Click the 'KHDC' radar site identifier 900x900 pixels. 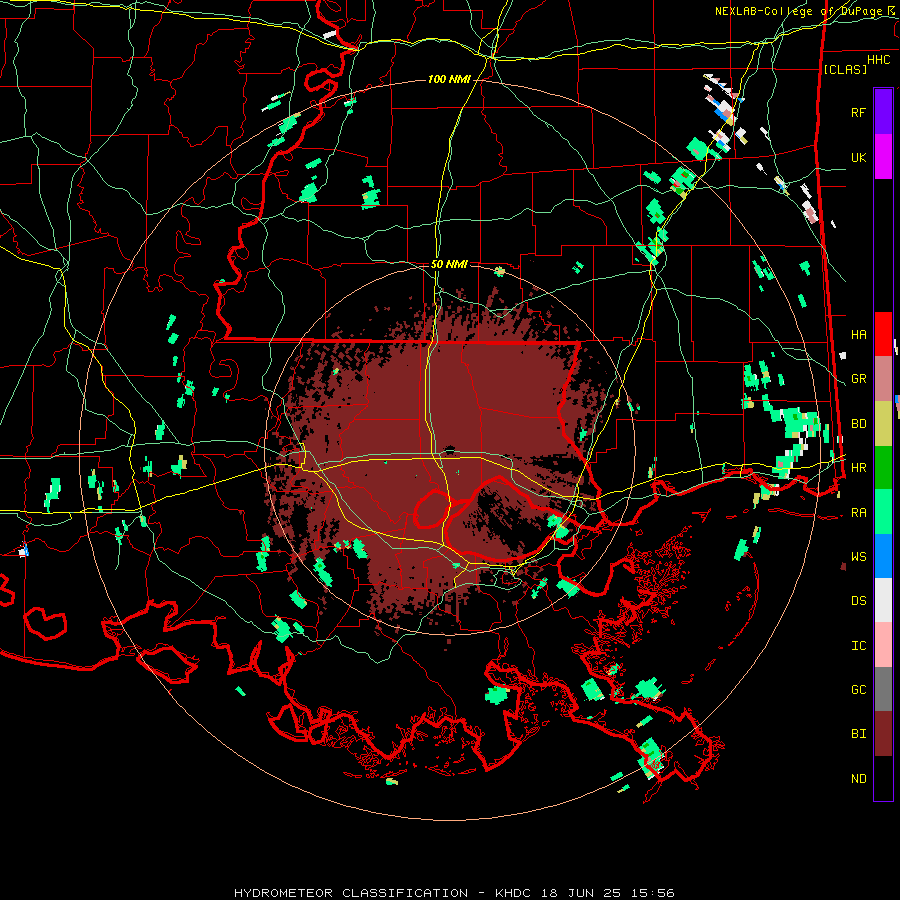point(514,893)
